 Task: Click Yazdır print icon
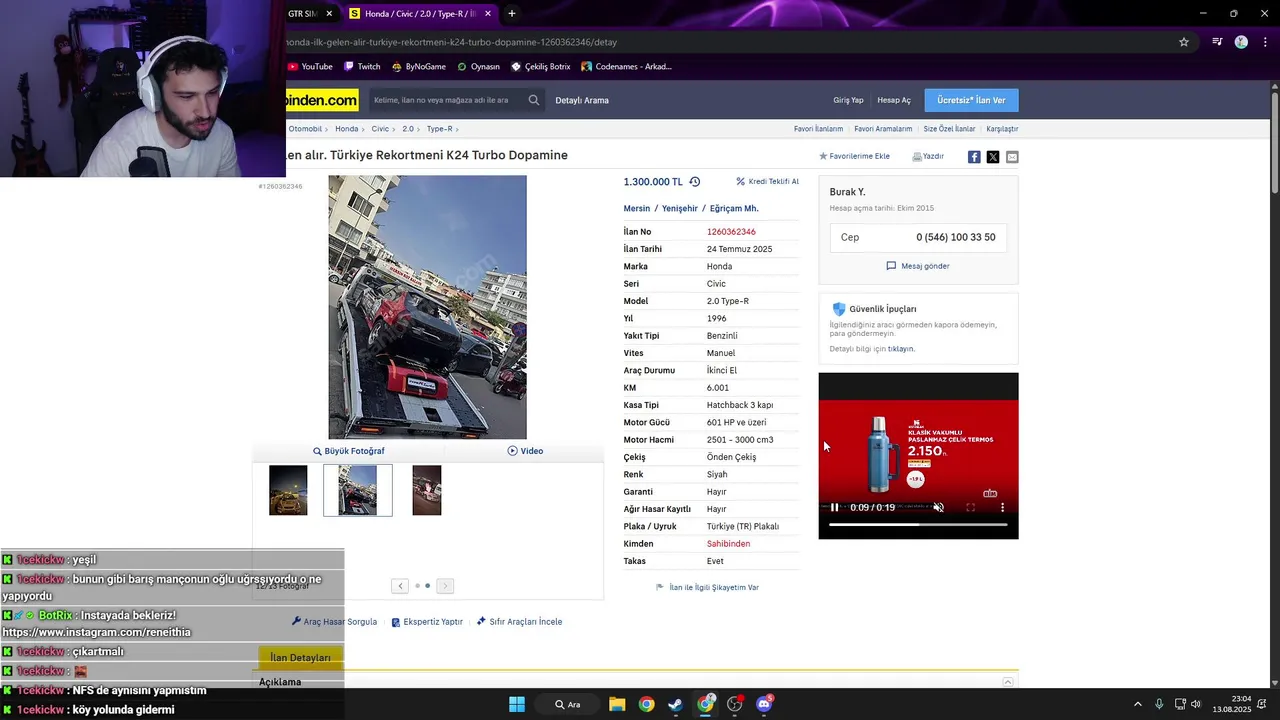[x=928, y=157]
